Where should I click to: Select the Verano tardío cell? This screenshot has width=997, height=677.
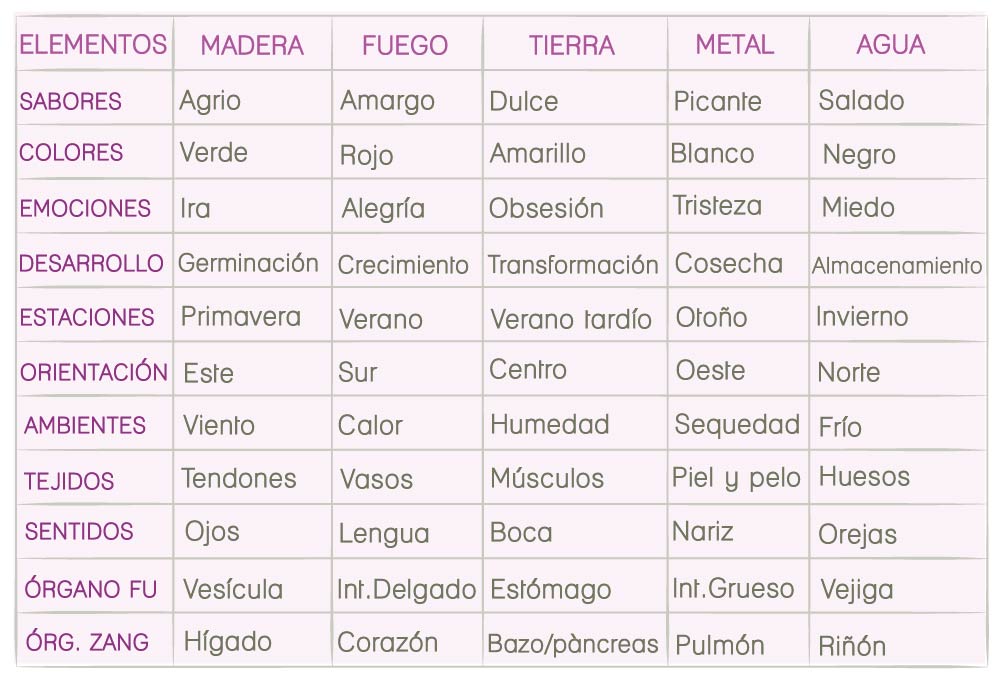(571, 319)
